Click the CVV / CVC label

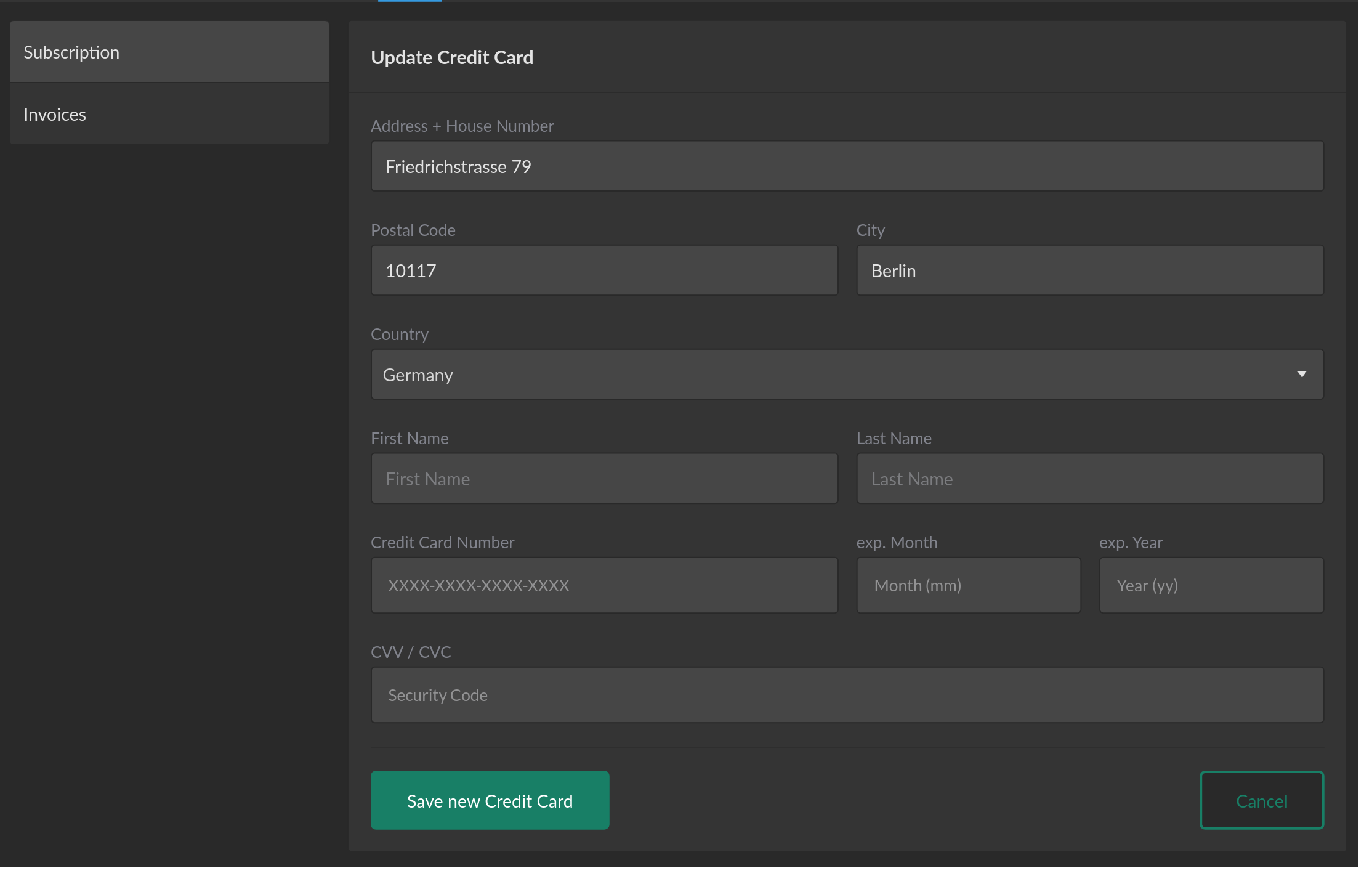pyautogui.click(x=411, y=652)
